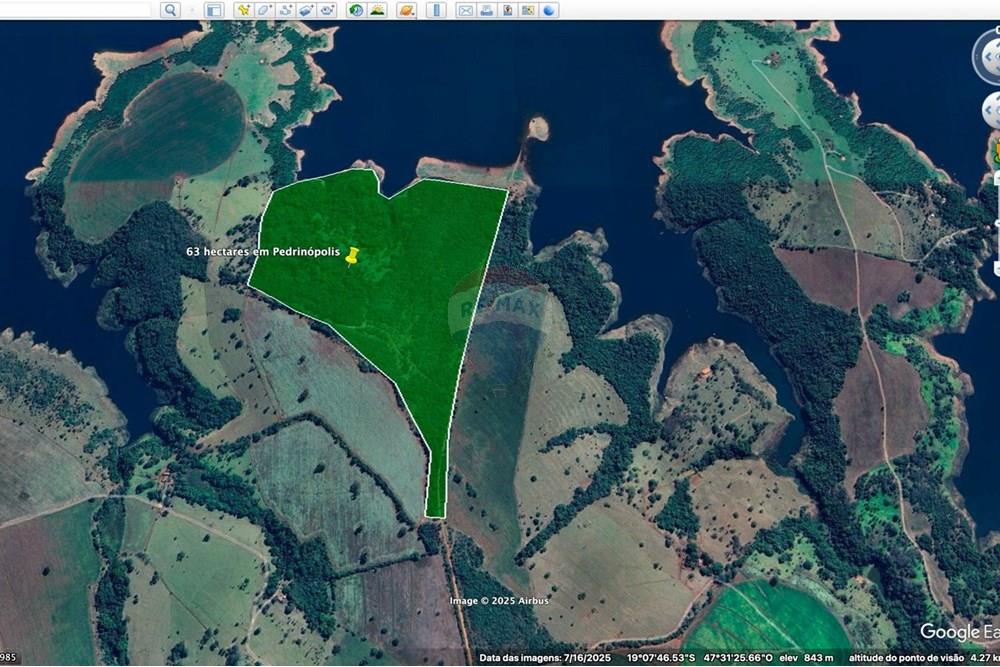Open the planets switcher dropdown
This screenshot has height=667, width=1000.
[406, 10]
